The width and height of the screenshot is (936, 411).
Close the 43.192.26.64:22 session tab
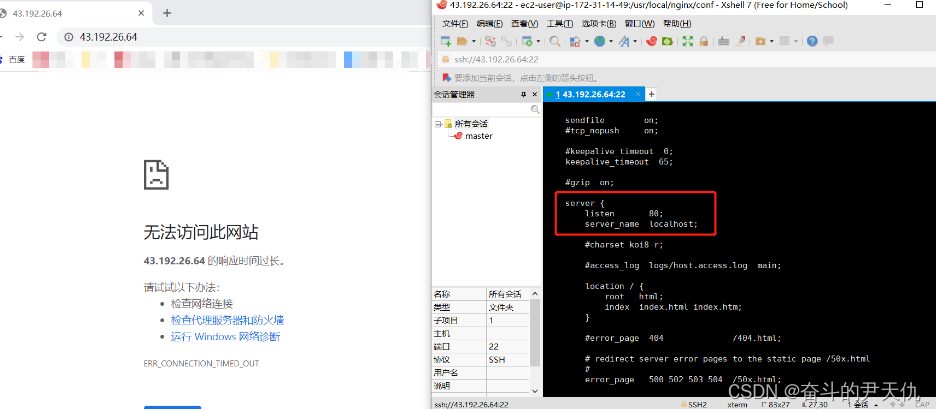[x=638, y=94]
